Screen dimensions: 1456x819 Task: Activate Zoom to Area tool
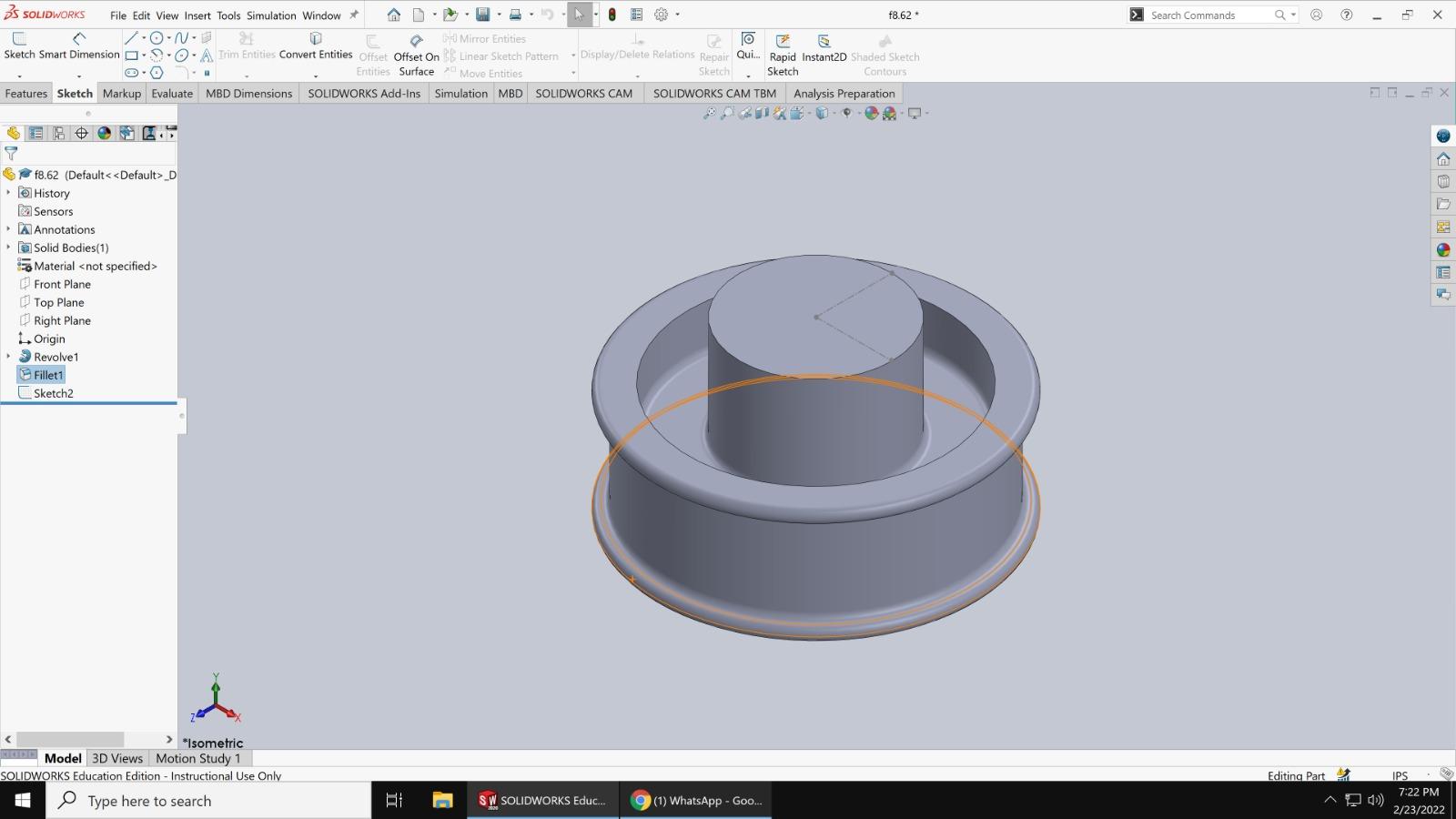[727, 112]
